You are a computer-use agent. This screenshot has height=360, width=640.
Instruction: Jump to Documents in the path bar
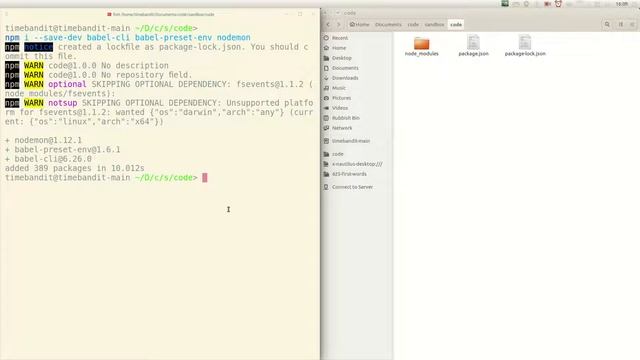coord(388,24)
